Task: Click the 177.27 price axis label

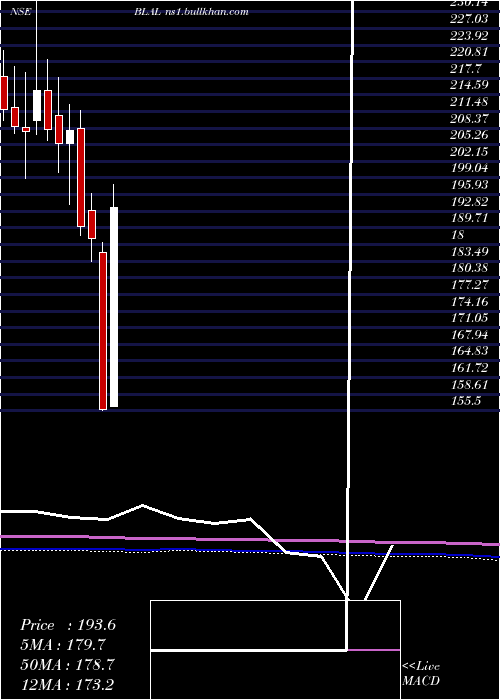Action: pos(469,284)
